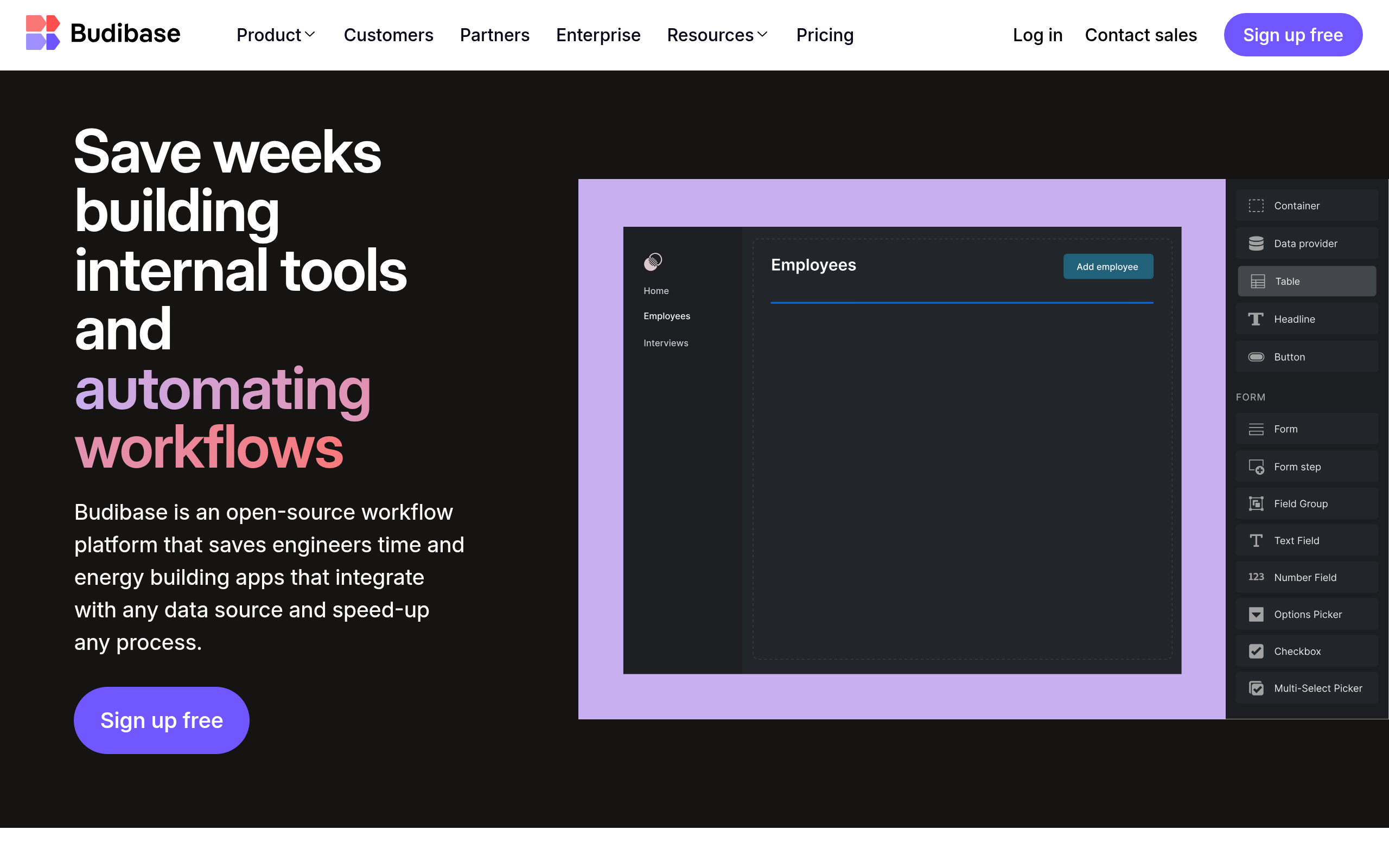Select the Data provider component
The height and width of the screenshot is (868, 1389).
(x=1307, y=243)
